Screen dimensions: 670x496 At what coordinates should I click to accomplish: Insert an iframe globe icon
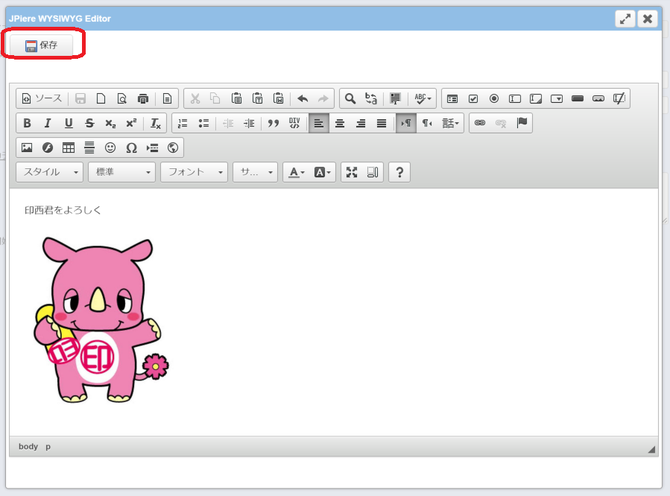(173, 148)
